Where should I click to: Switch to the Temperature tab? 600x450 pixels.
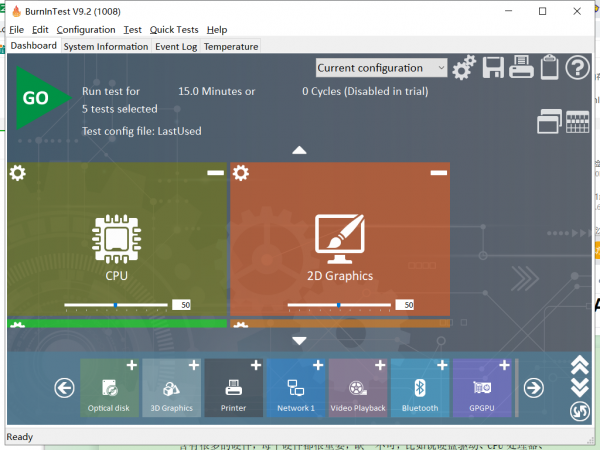pos(231,47)
